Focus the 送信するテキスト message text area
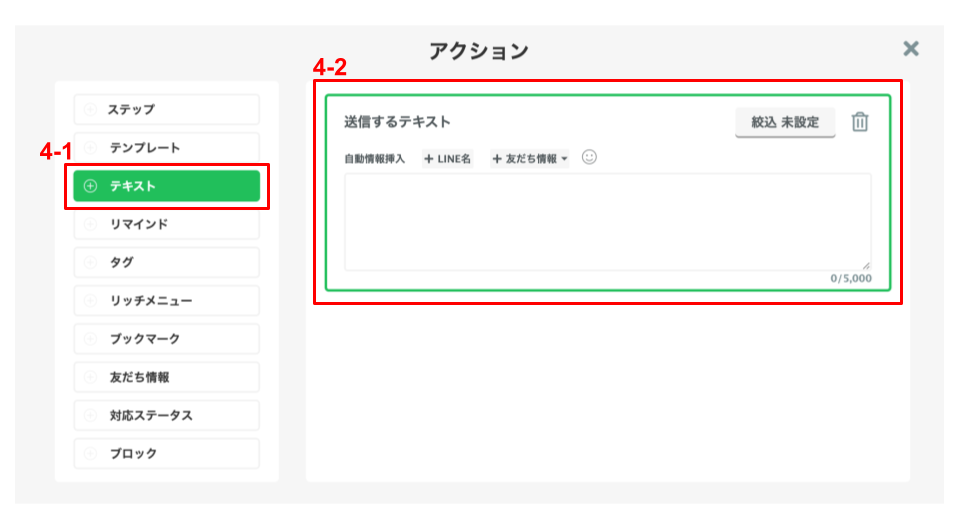The height and width of the screenshot is (529, 959). click(607, 222)
